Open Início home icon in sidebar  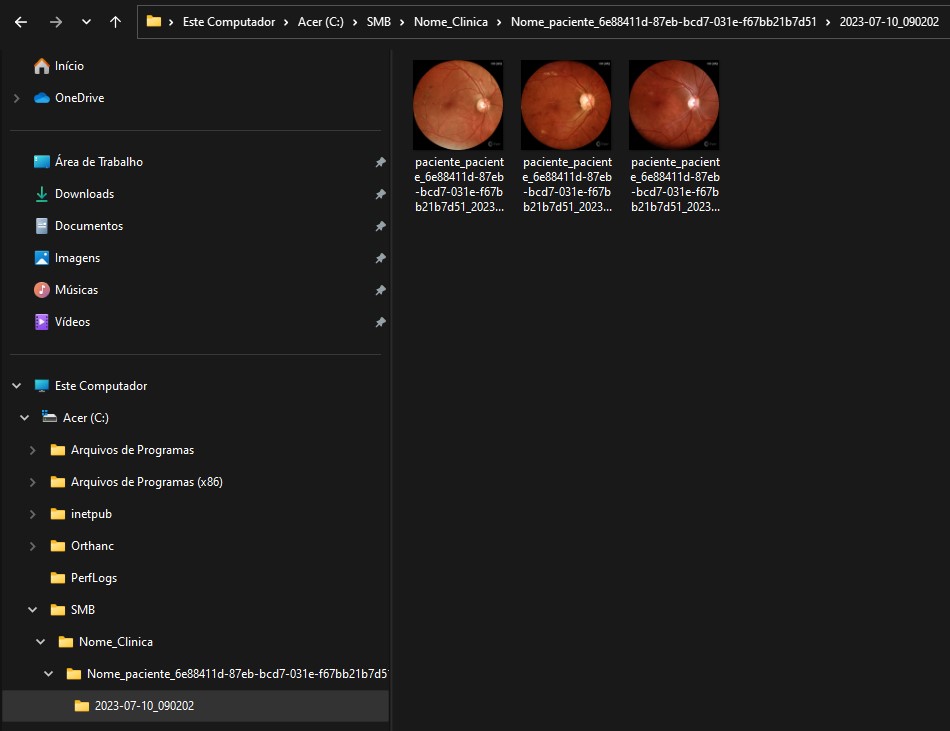tap(41, 66)
